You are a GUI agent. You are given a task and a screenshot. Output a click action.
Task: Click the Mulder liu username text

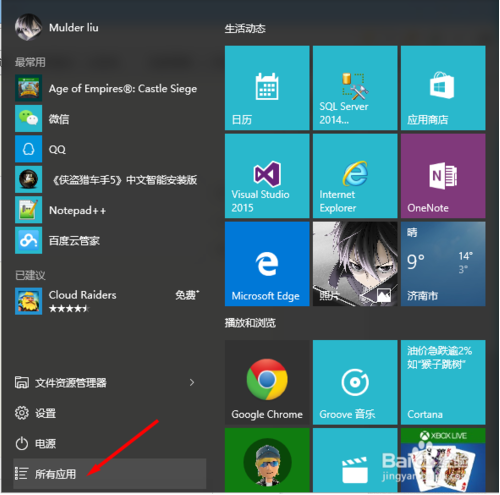point(74,28)
